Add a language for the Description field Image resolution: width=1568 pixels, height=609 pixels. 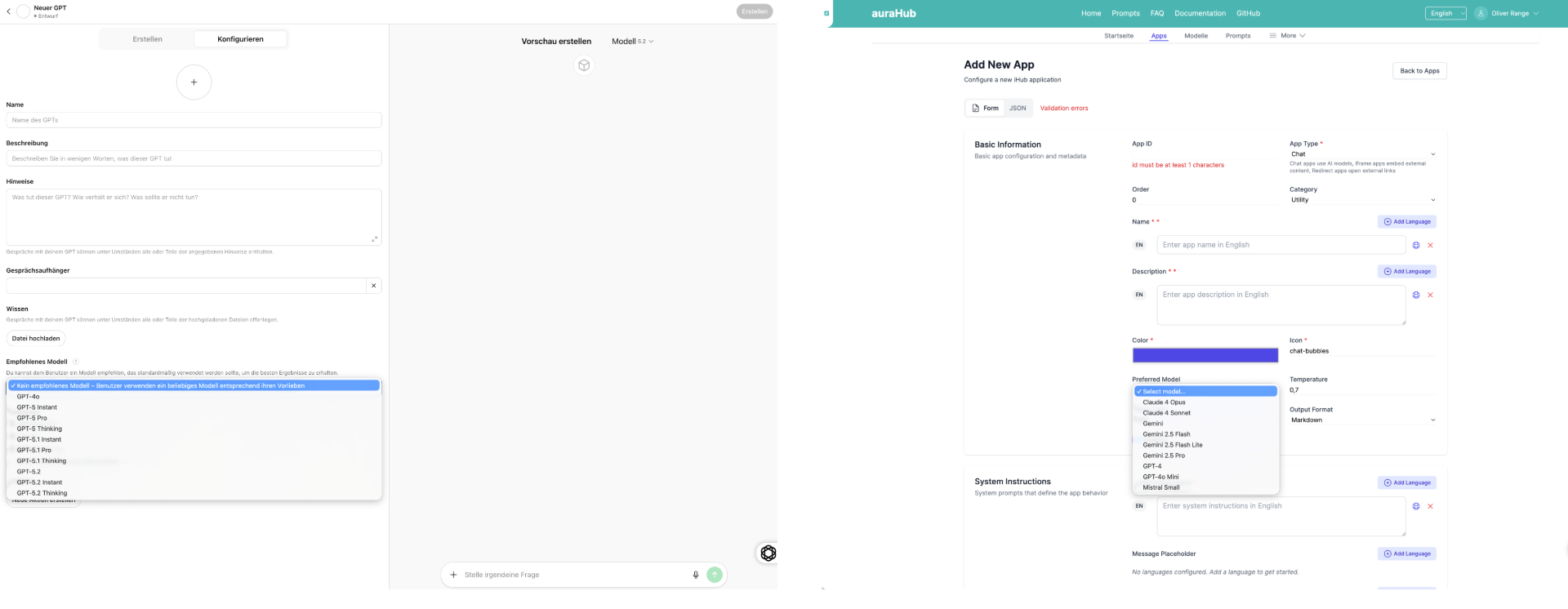1406,272
